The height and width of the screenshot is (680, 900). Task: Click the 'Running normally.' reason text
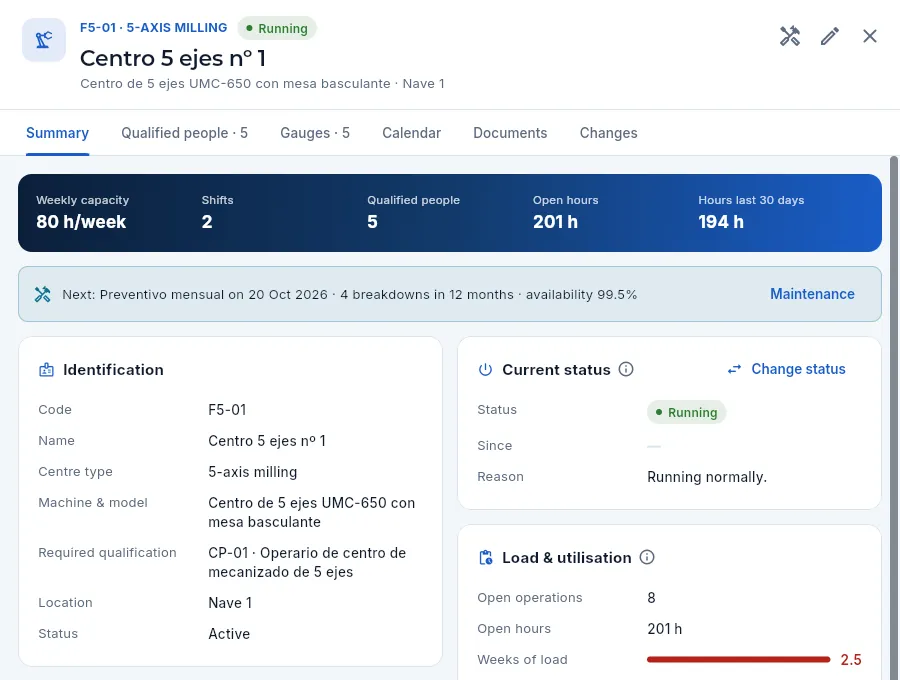point(707,477)
